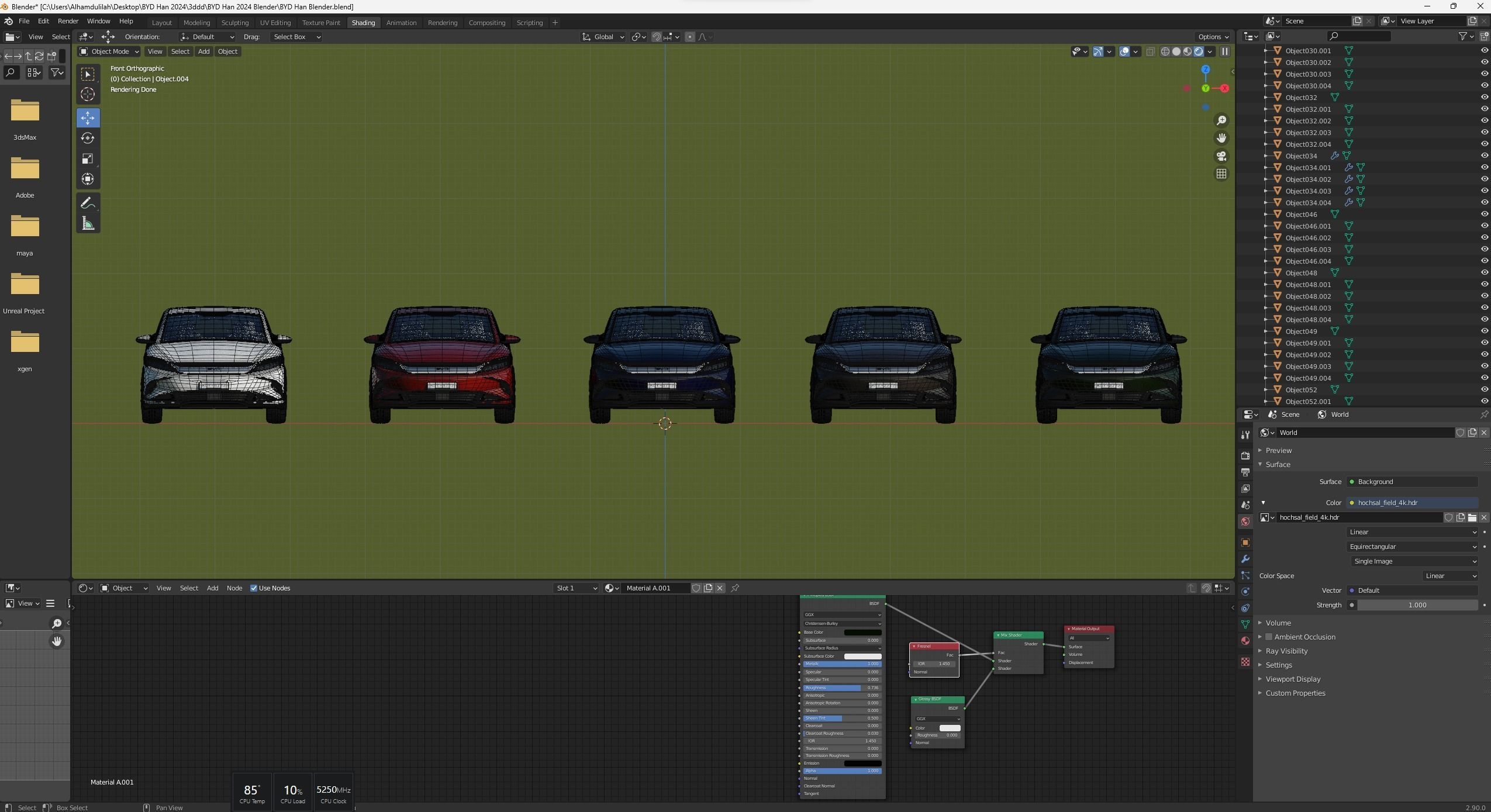The image size is (1491, 812).
Task: Expand the Volume panel
Action: pyautogui.click(x=1278, y=623)
